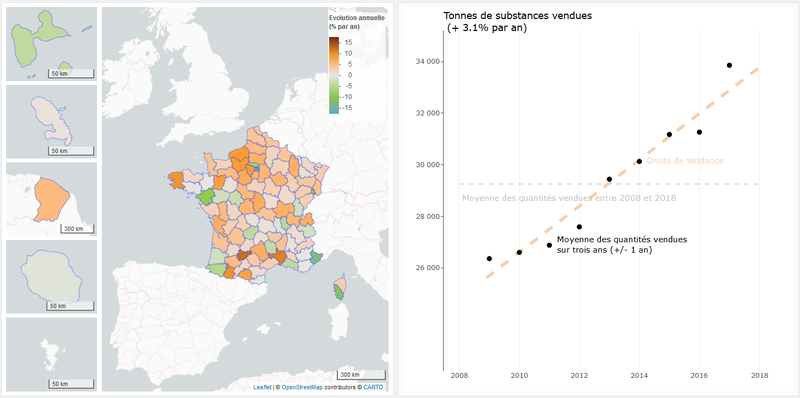Click the chart title Tonnes de substances vendues
The image size is (800, 398).
(x=518, y=16)
